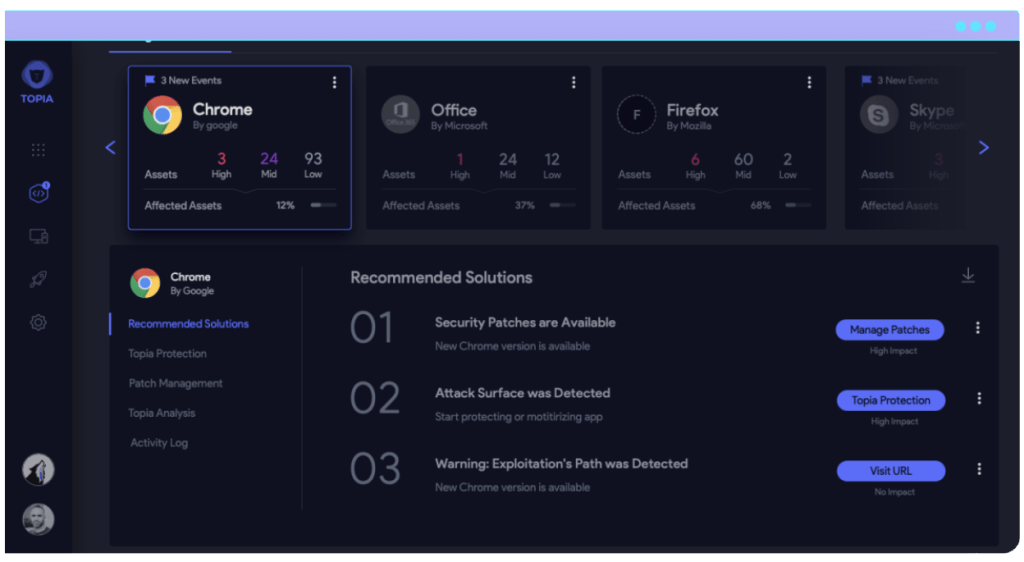Open the Chrome card three-dot menu
1024x562 pixels.
pos(334,82)
